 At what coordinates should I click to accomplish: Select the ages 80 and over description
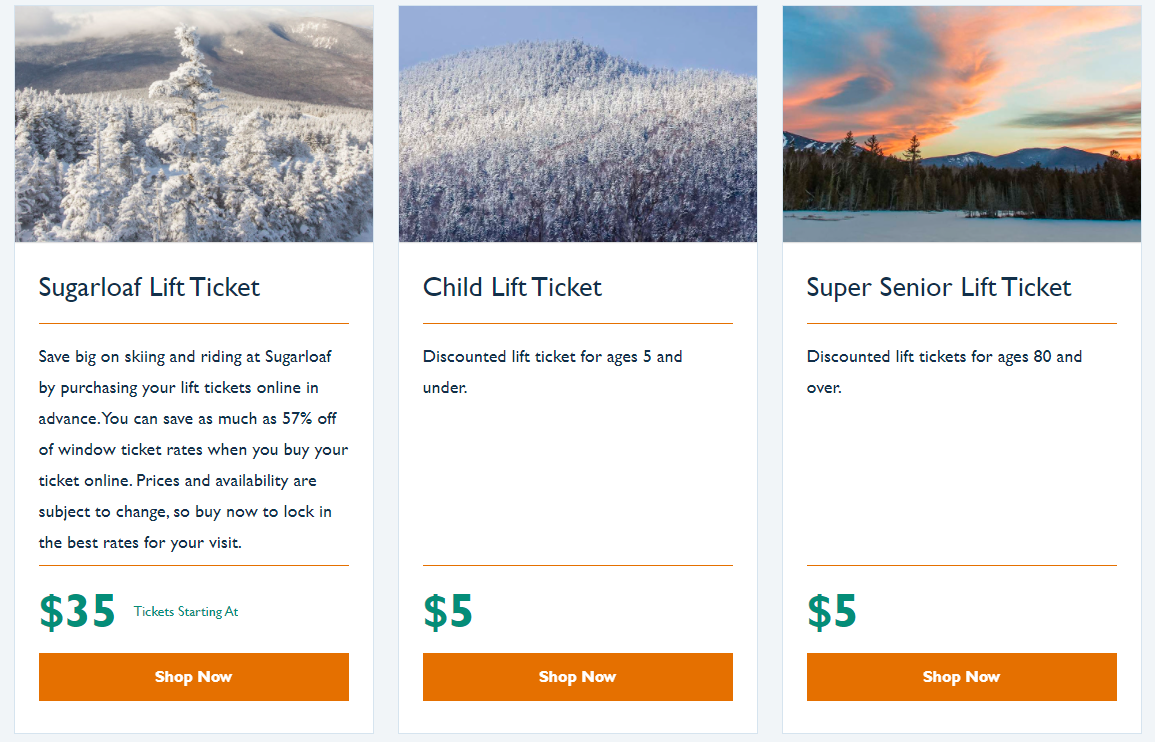click(x=944, y=371)
